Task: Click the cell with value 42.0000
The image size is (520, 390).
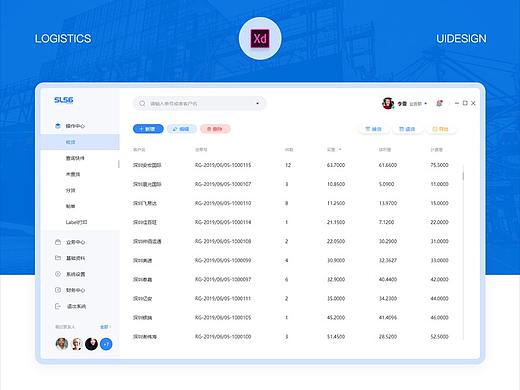Action: tap(439, 279)
